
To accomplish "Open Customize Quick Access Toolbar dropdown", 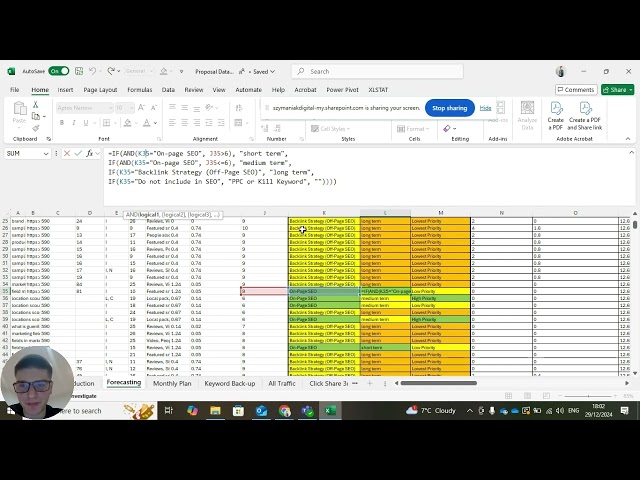I will click(181, 71).
